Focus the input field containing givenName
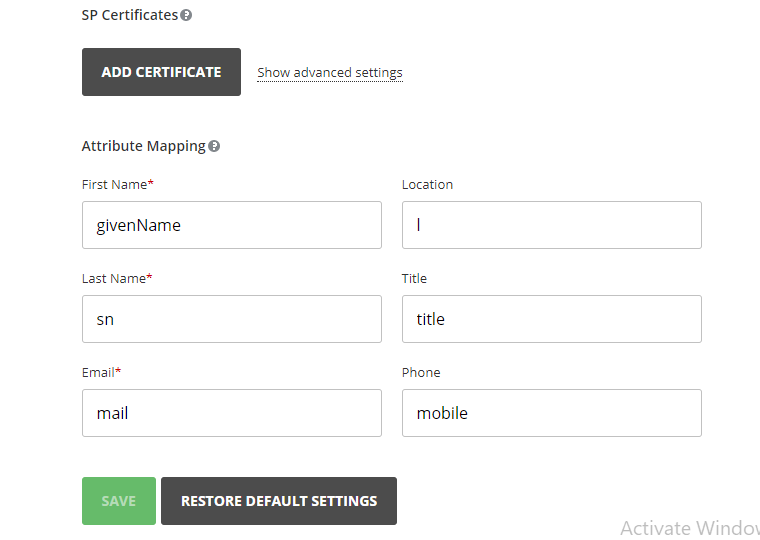The image size is (760, 540). point(231,225)
